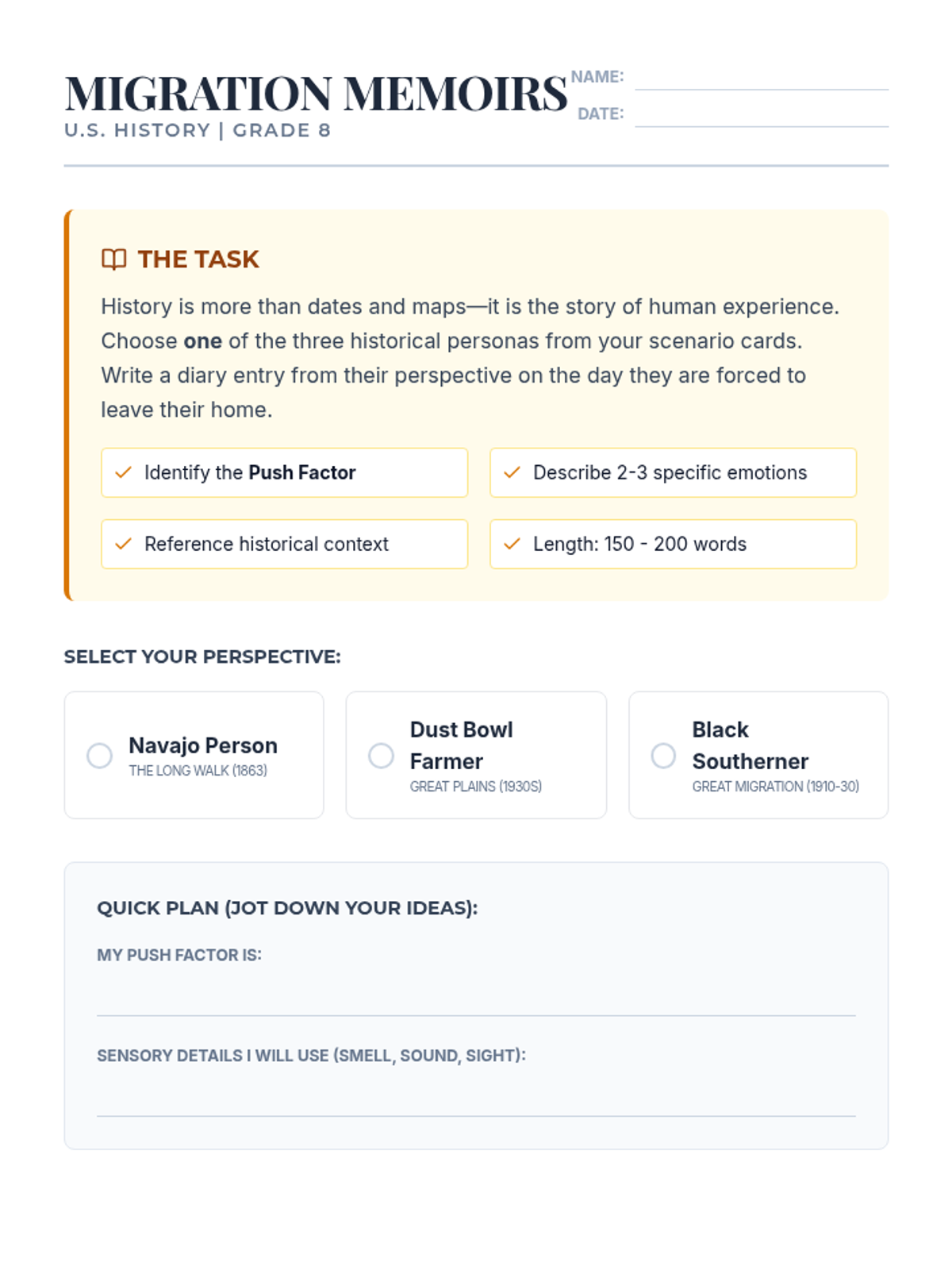Click the Great Plains (1930s) subtitle
Image resolution: width=952 pixels, height=1270 pixels.
pyautogui.click(x=476, y=787)
